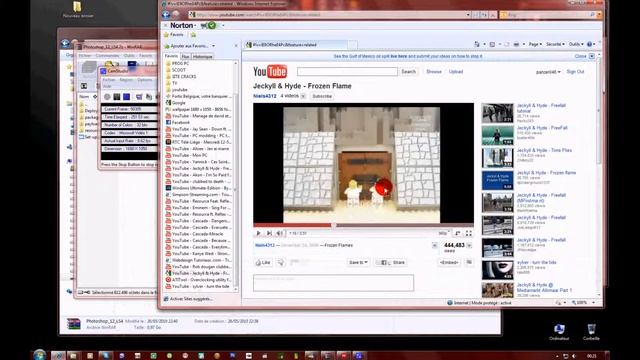The width and height of the screenshot is (640, 360).
Task: Click the YouTube logo
Action: [270, 71]
